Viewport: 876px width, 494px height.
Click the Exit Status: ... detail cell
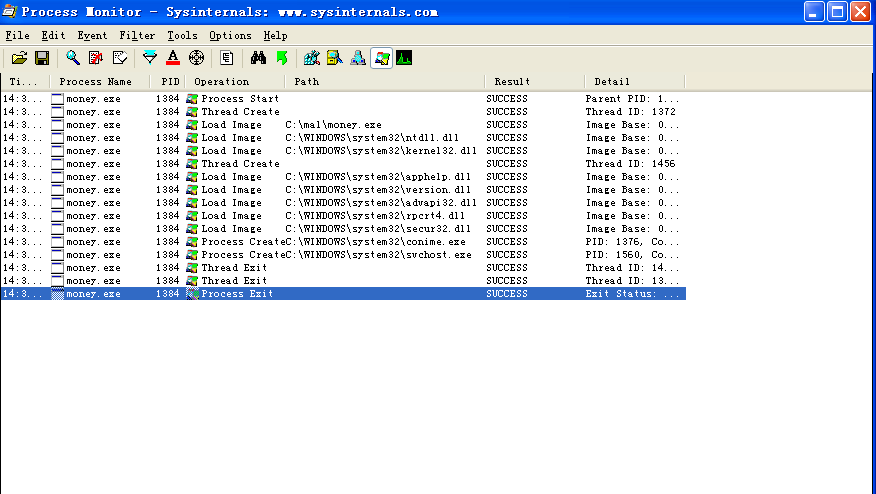click(x=632, y=294)
